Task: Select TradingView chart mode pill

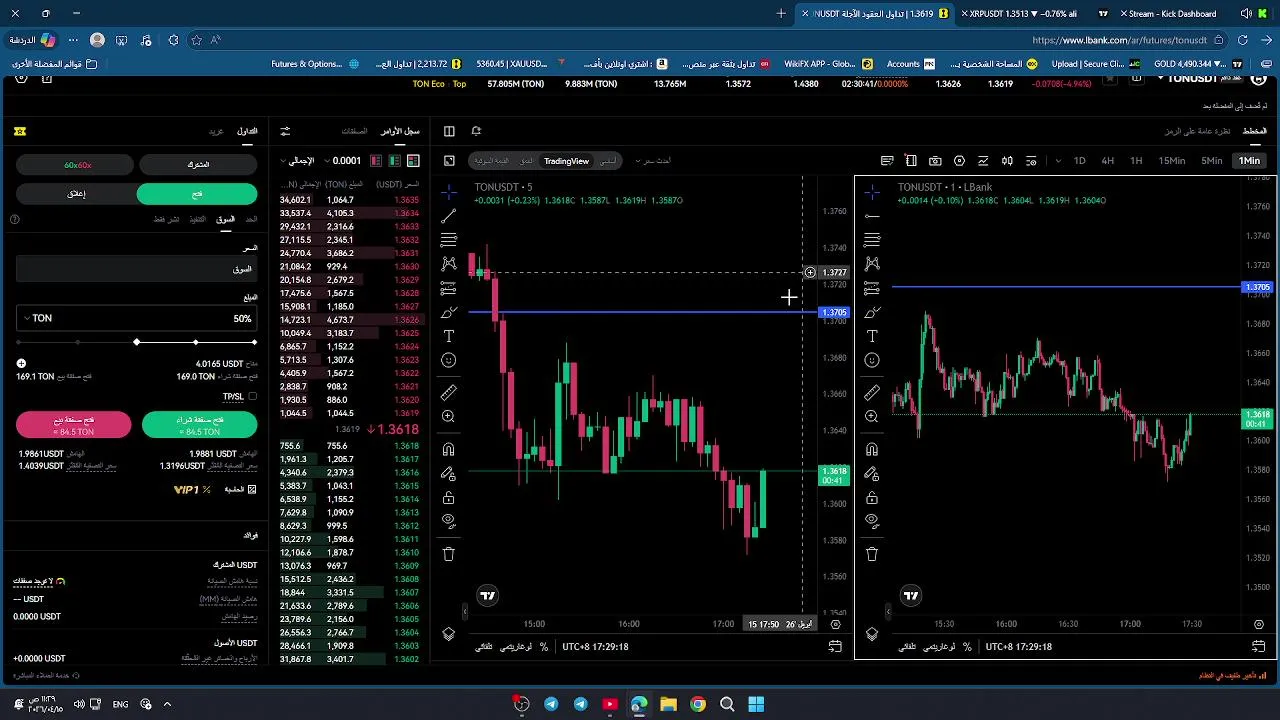Action: point(566,161)
